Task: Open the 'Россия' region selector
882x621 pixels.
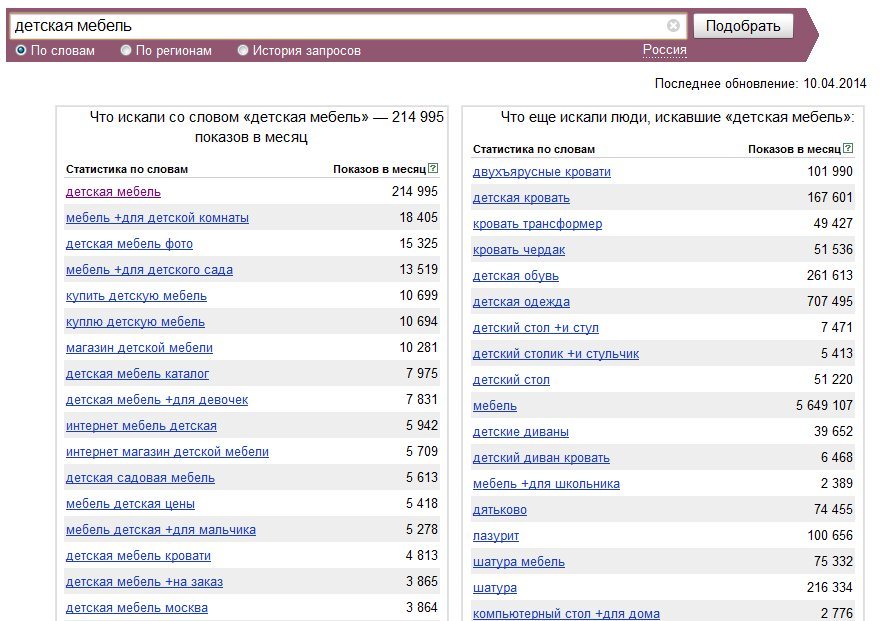Action: point(664,50)
